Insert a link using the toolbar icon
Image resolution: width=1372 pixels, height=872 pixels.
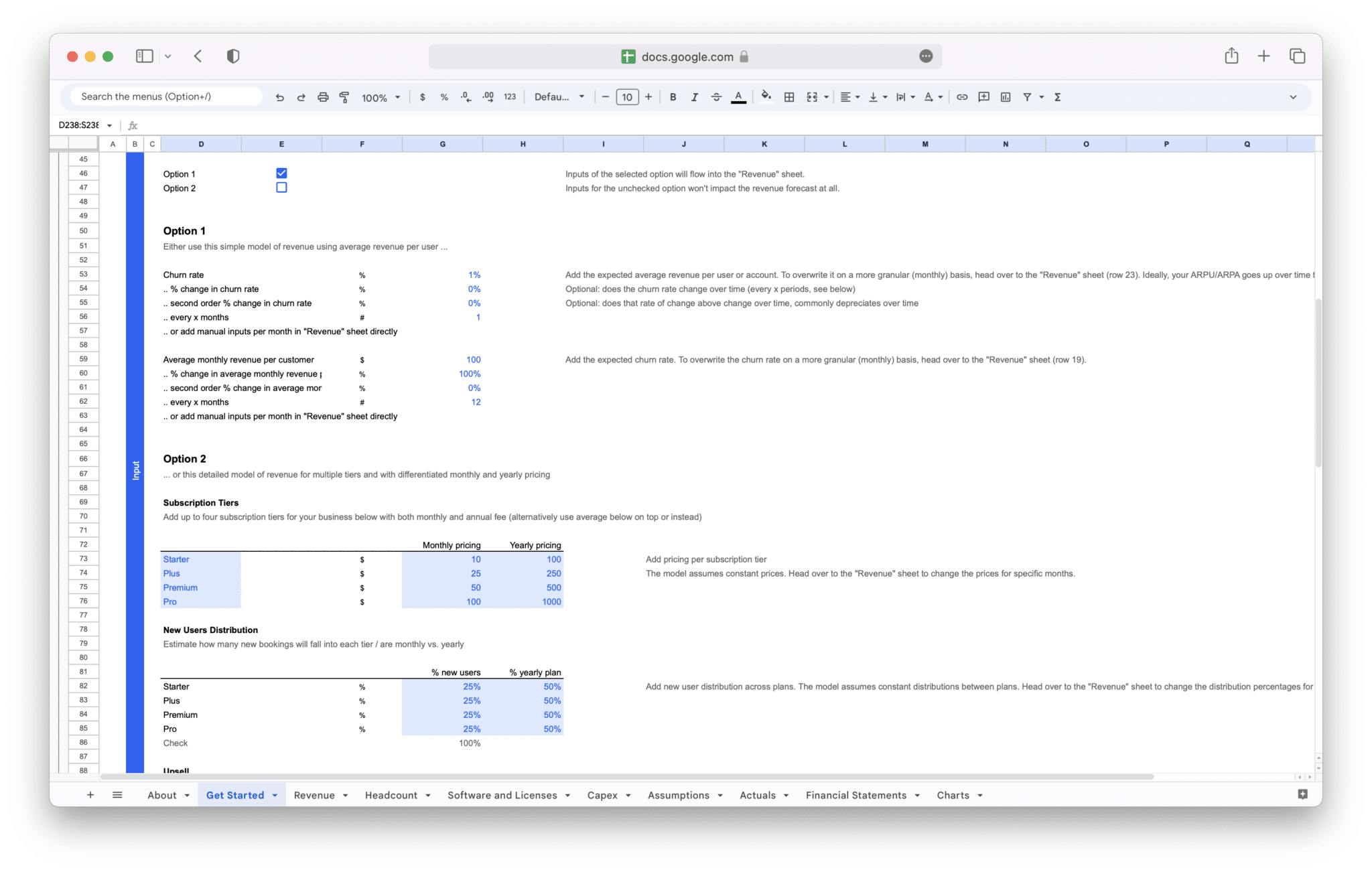click(x=962, y=96)
